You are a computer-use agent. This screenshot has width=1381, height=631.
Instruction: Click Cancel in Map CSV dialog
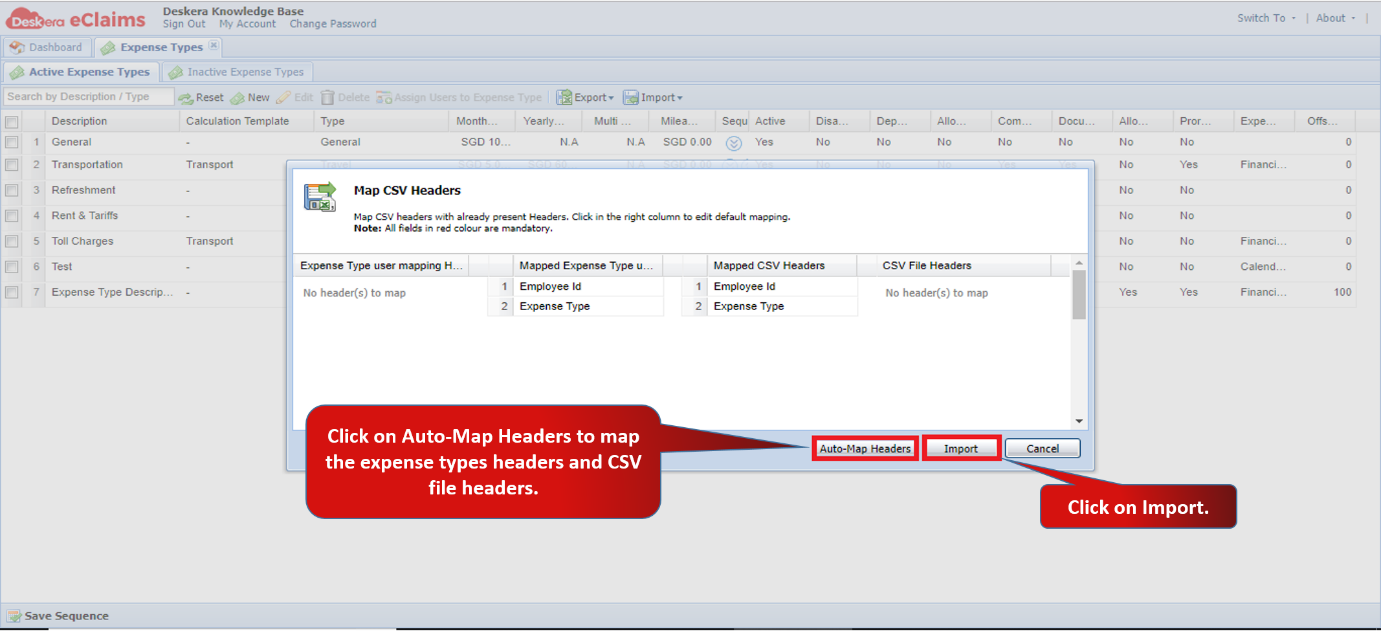(1042, 449)
